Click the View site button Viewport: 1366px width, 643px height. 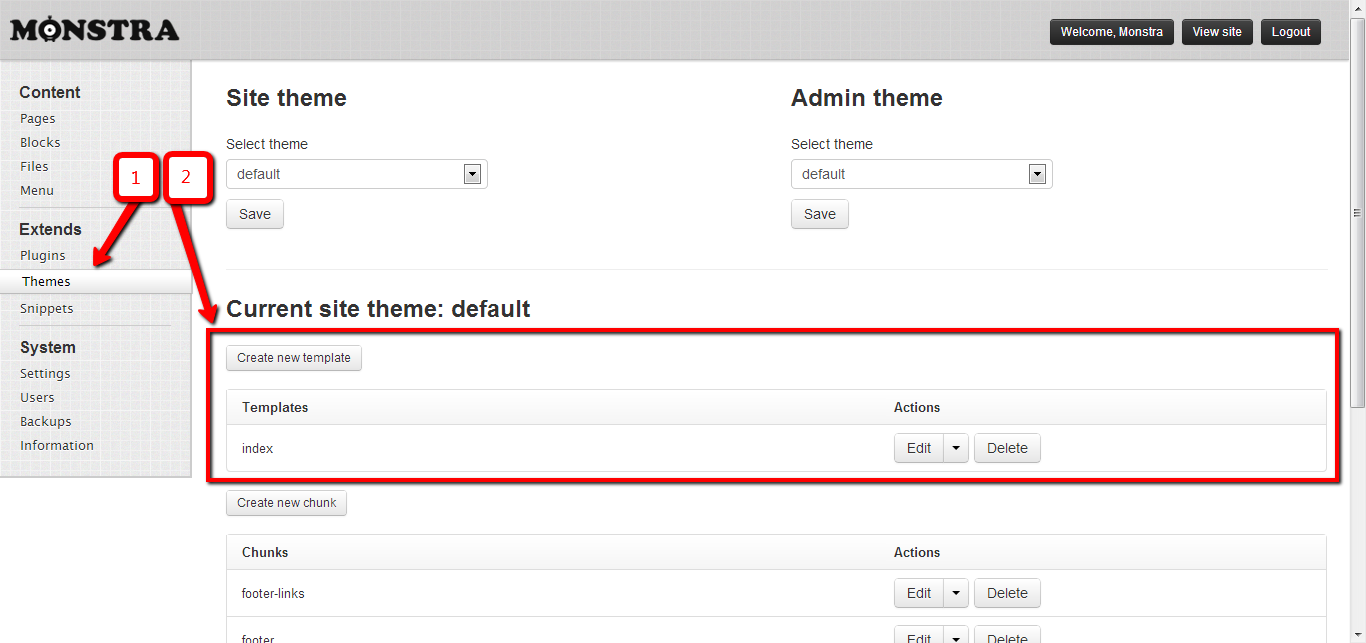(1217, 32)
